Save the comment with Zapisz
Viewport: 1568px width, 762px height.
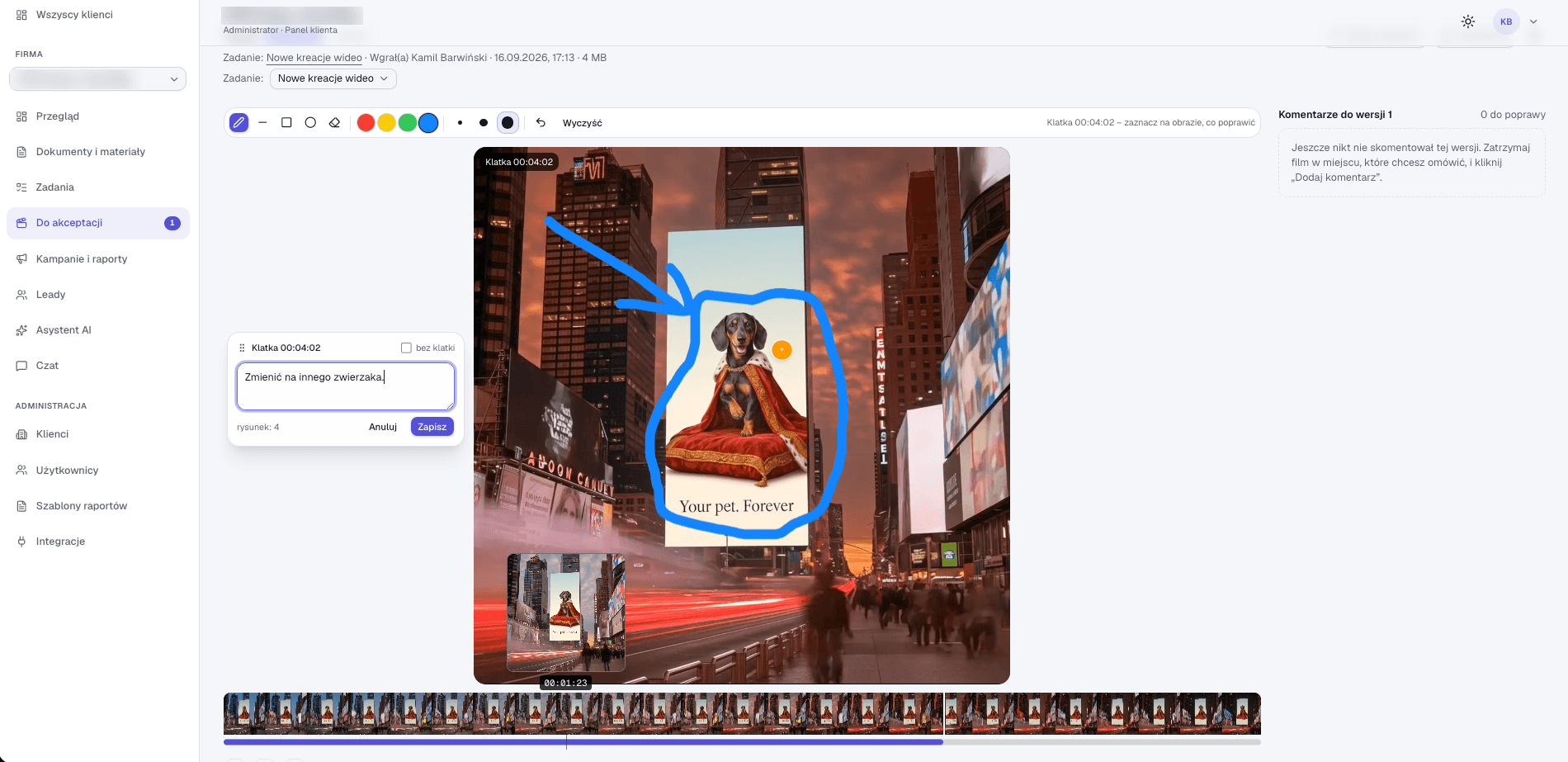(x=432, y=427)
